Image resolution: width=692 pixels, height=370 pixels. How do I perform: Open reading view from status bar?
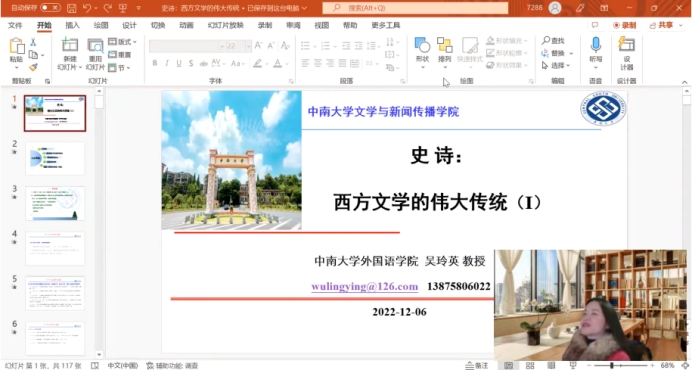[x=551, y=366]
